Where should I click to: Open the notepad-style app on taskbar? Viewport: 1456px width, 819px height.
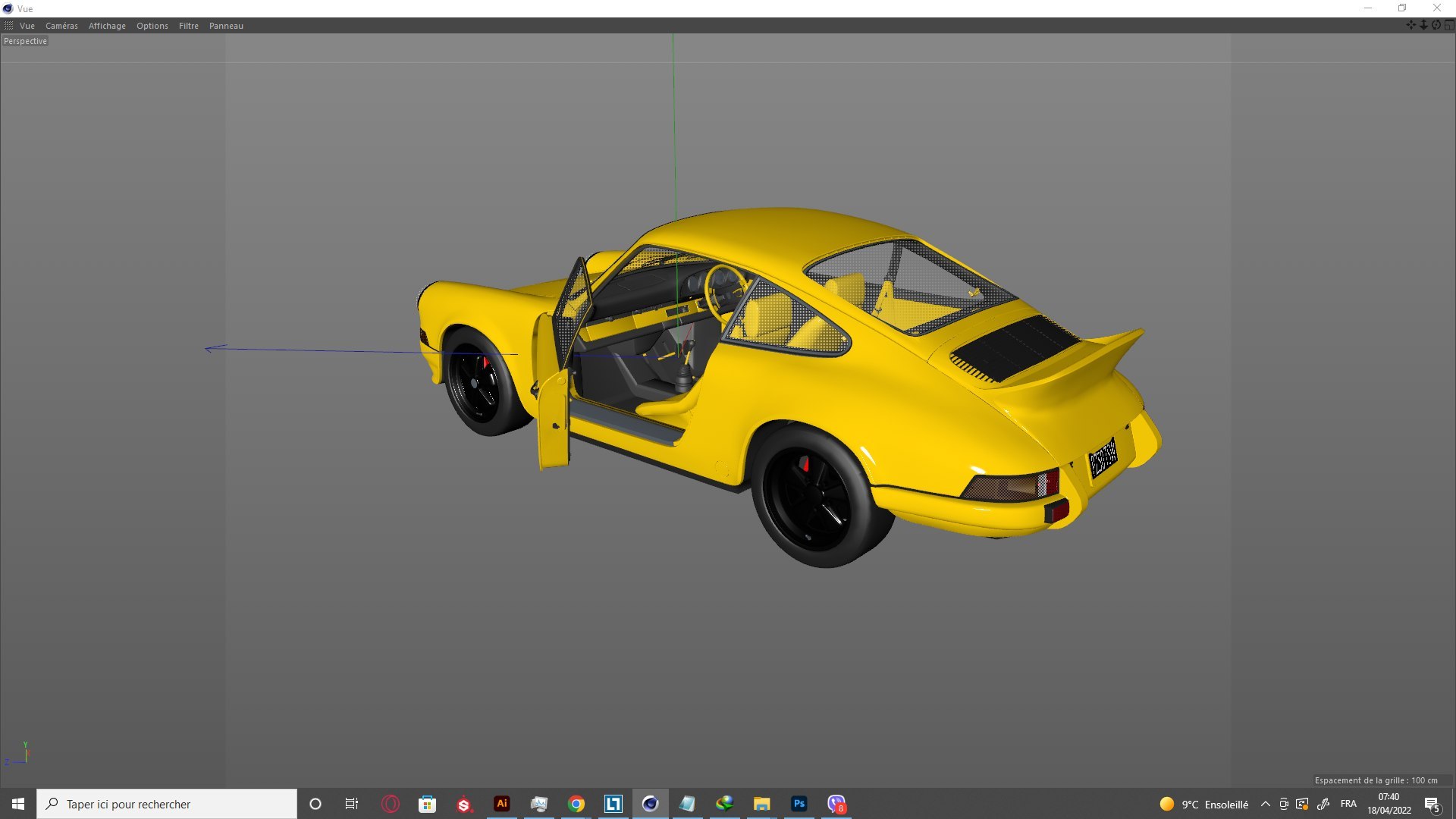pos(687,804)
